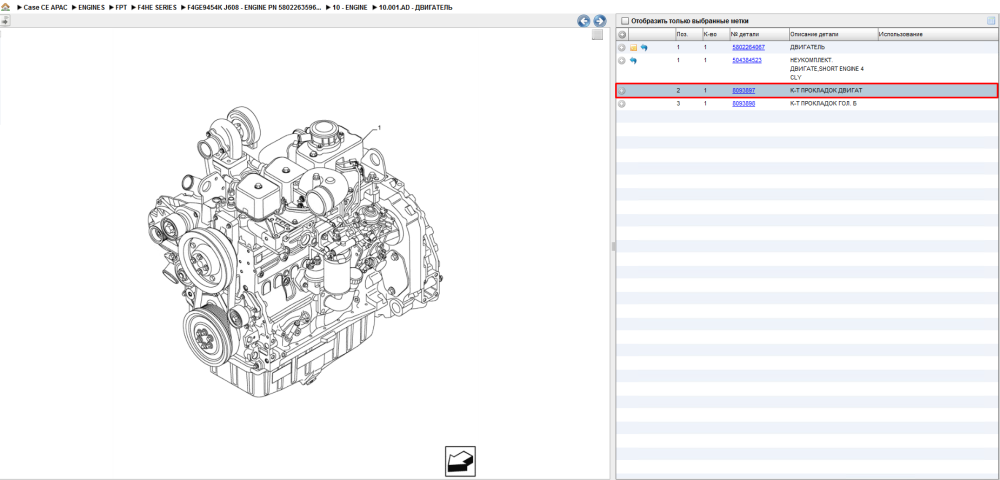
Task: Click the blue arrow icon on the ДВИГАТЕЛЬ row
Action: (644, 48)
